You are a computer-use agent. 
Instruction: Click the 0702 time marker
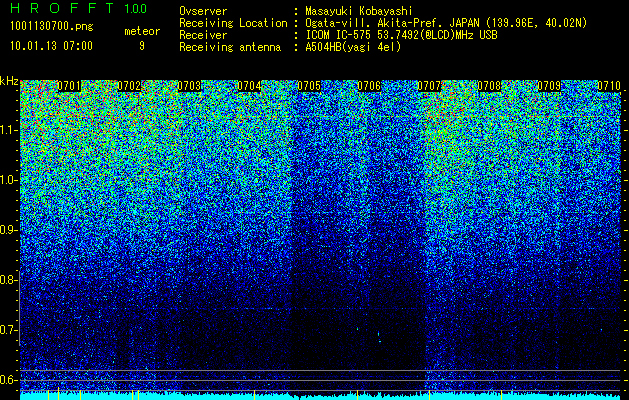click(129, 86)
